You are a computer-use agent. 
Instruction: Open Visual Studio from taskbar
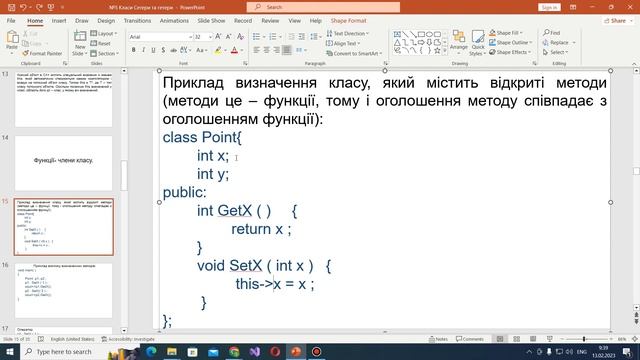[255, 351]
